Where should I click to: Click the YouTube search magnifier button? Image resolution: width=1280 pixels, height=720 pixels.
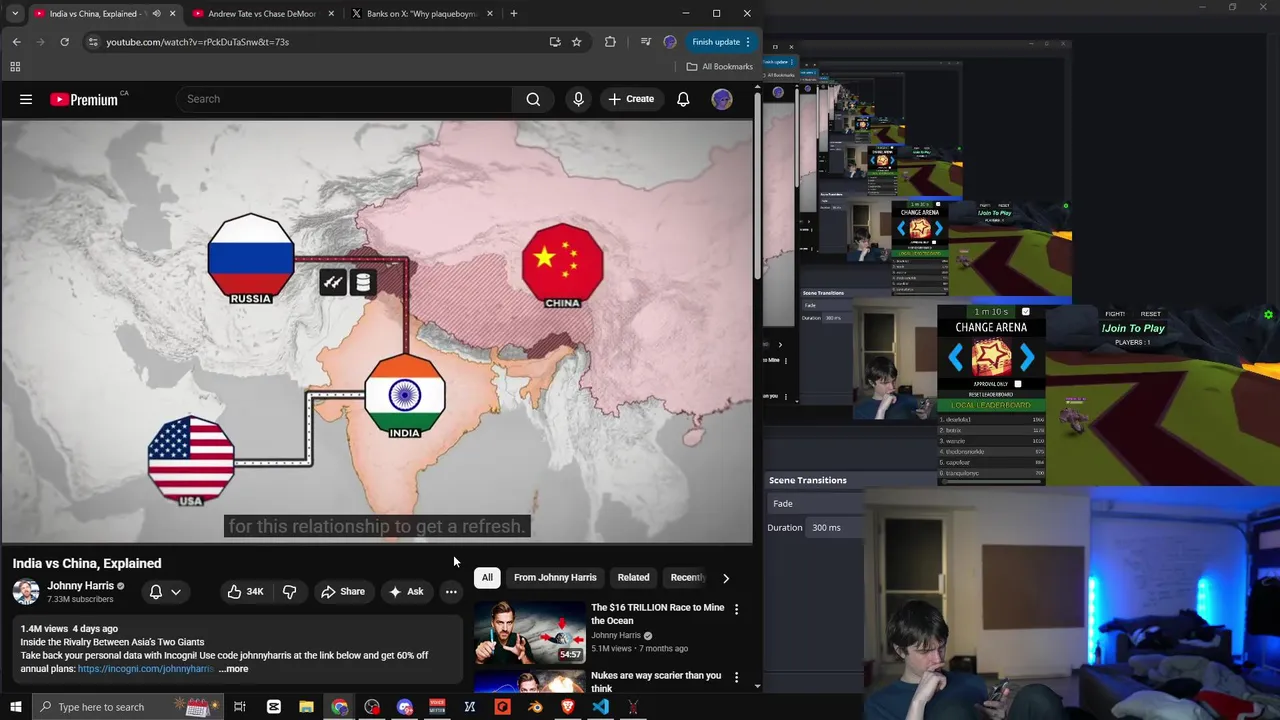(x=533, y=99)
